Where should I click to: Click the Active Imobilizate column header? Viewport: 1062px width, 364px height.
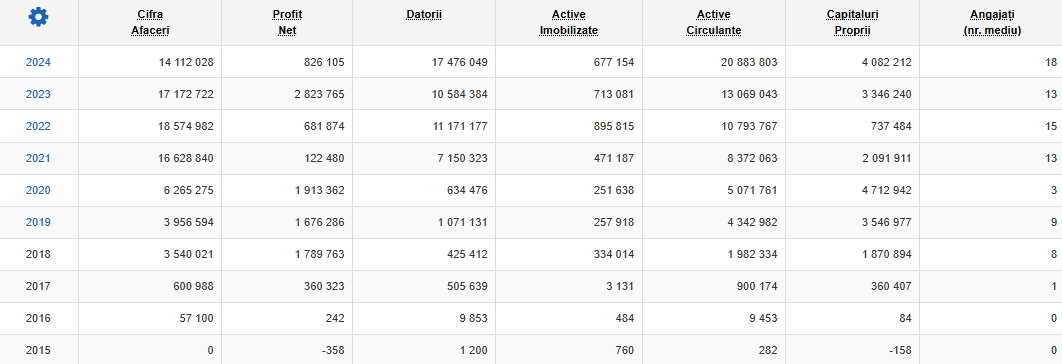[x=568, y=22]
